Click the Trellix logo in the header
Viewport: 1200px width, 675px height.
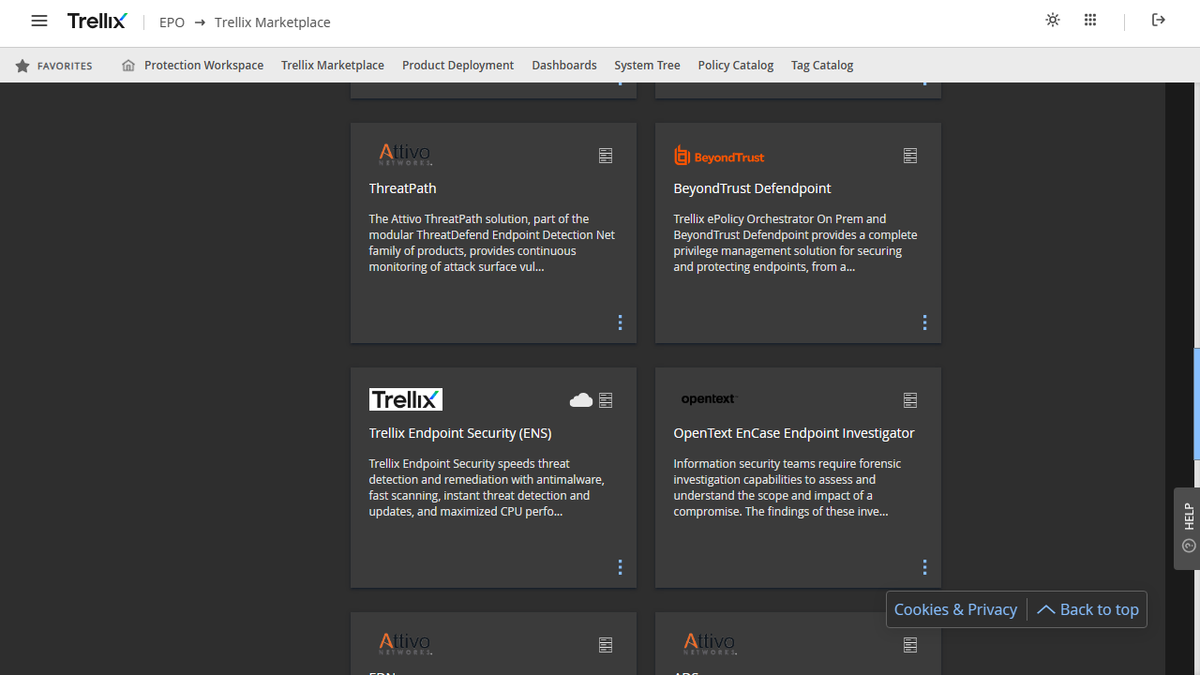pyautogui.click(x=97, y=19)
